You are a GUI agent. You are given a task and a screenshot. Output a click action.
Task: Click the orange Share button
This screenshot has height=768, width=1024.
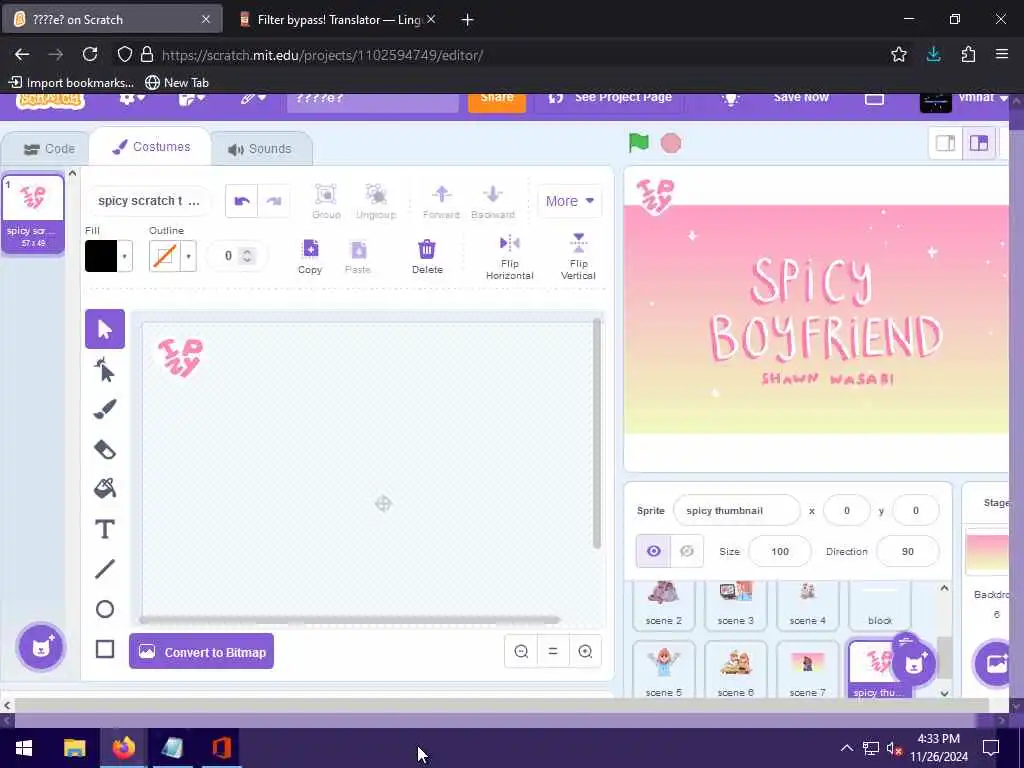(x=497, y=101)
